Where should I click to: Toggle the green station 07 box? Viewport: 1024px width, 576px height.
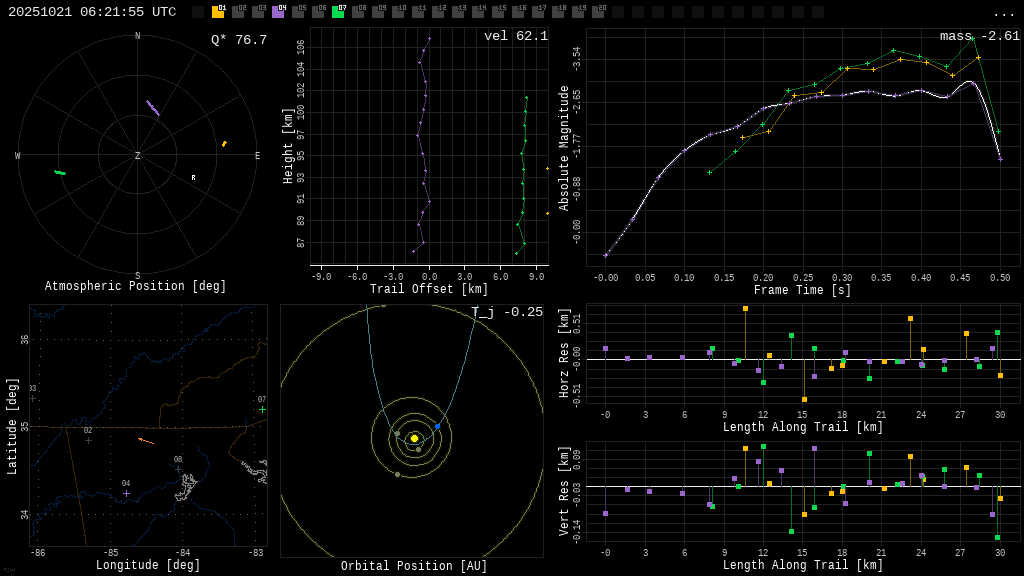click(x=338, y=12)
